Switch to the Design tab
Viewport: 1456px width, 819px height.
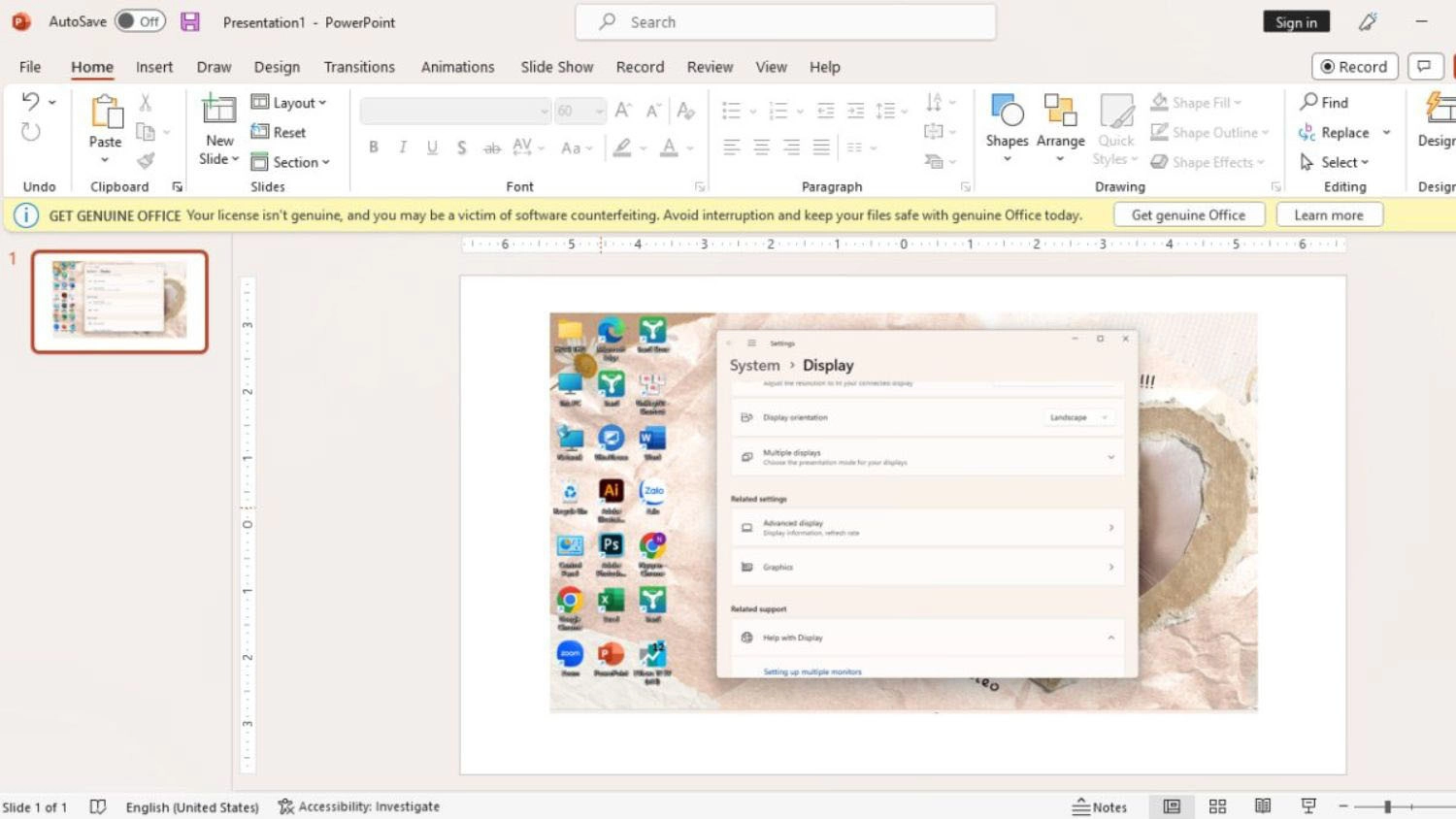[277, 67]
